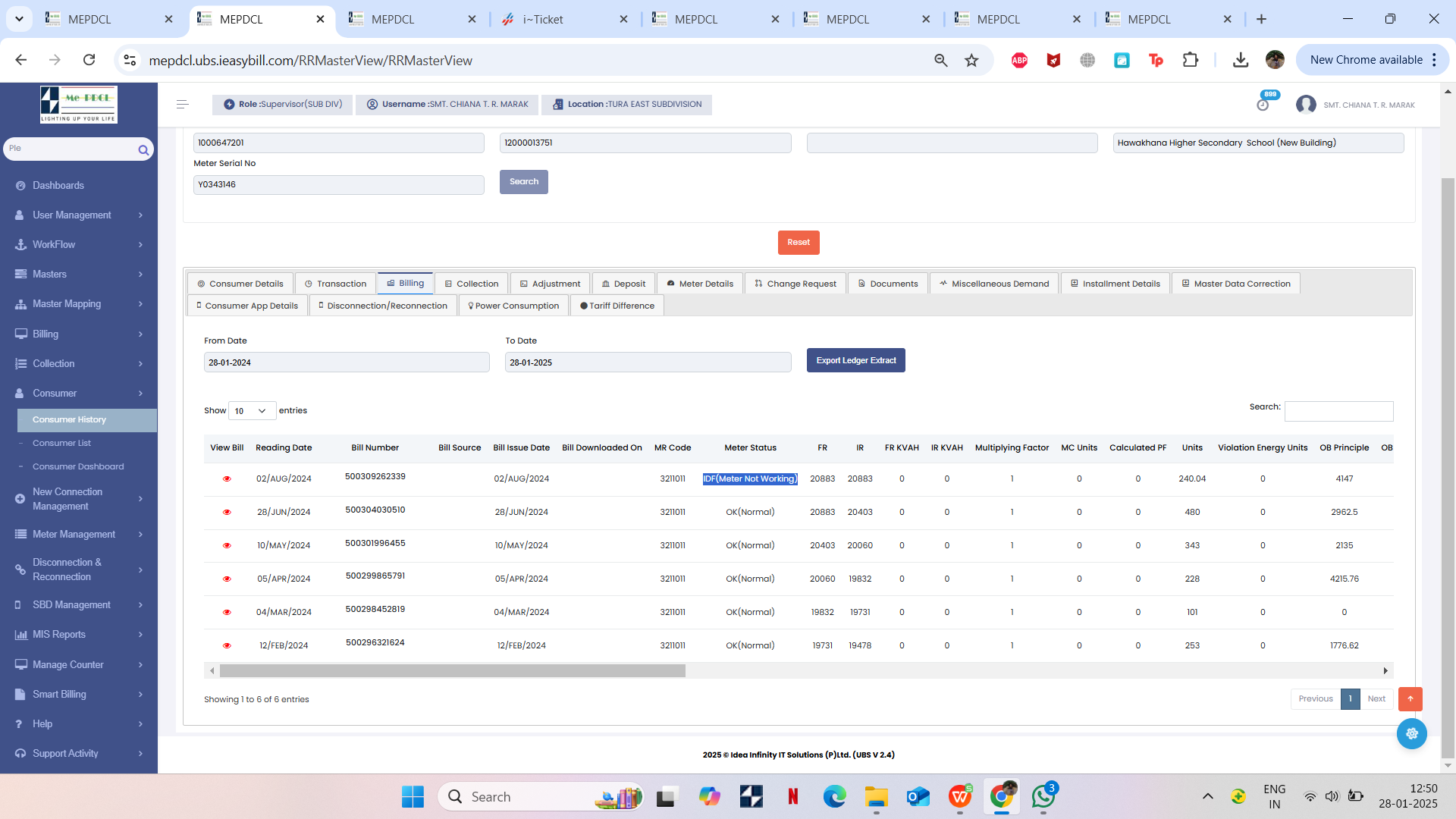Open Microsoft Edge from the taskbar
Screen dimensions: 1456x819
(834, 796)
